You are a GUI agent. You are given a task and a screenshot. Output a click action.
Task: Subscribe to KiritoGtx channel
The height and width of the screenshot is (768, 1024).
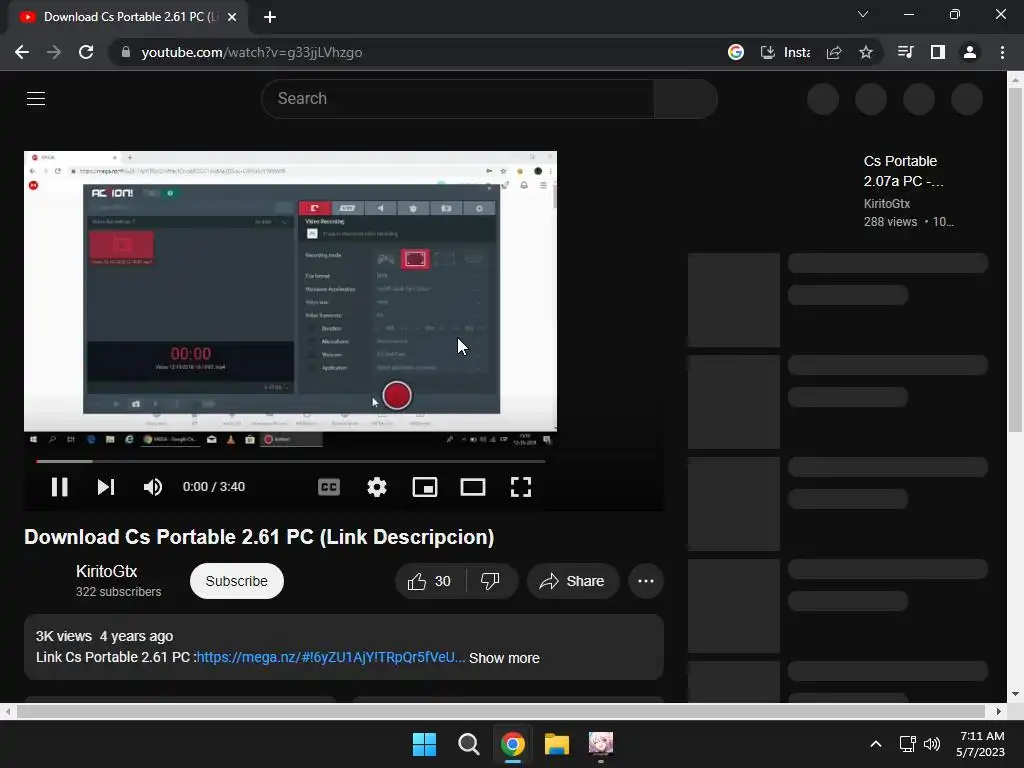pyautogui.click(x=236, y=581)
